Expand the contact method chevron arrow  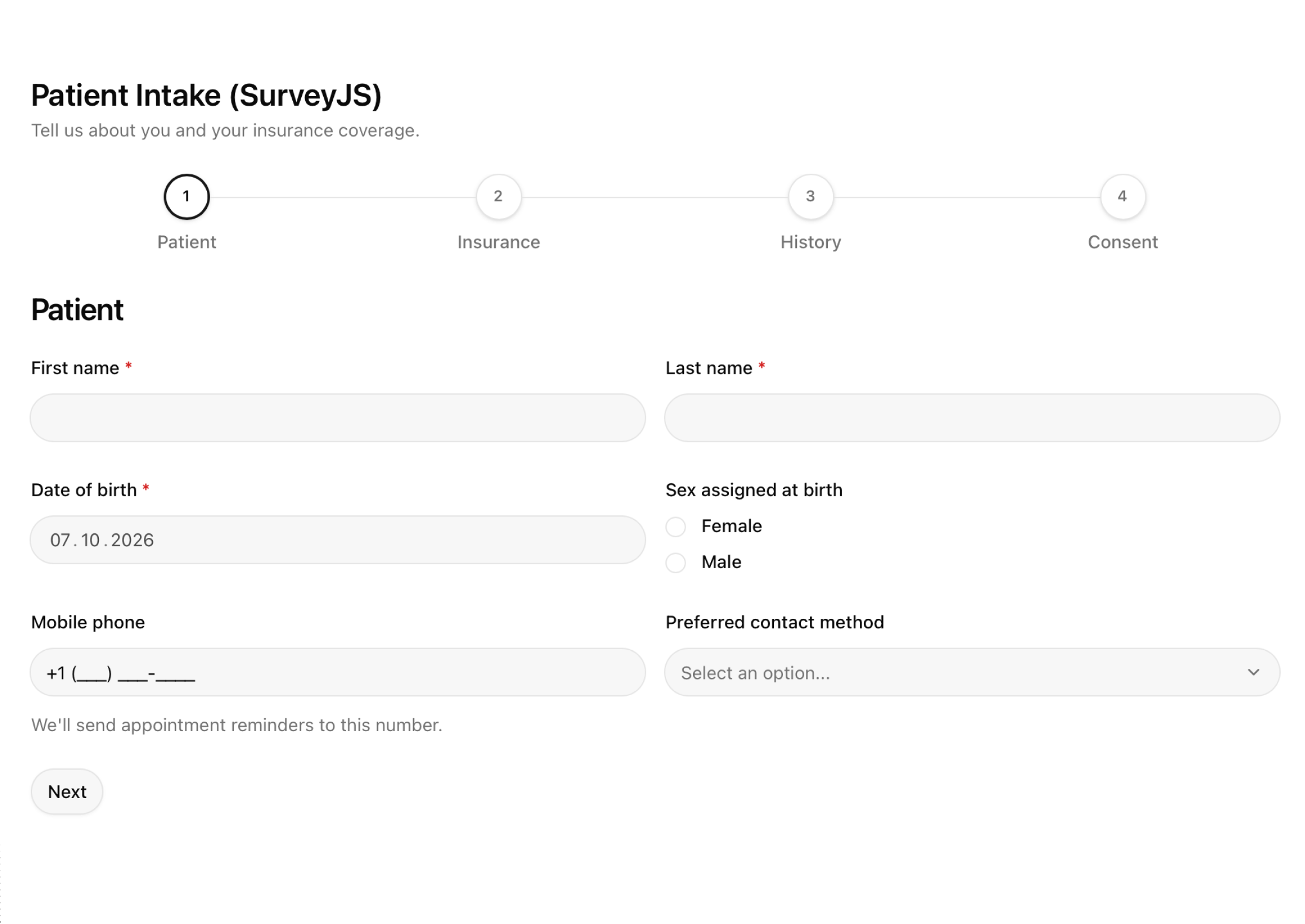click(1253, 672)
